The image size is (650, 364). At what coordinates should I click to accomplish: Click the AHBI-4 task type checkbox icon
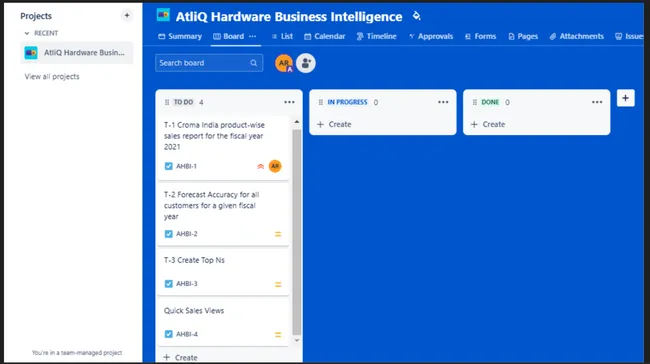pyautogui.click(x=169, y=334)
